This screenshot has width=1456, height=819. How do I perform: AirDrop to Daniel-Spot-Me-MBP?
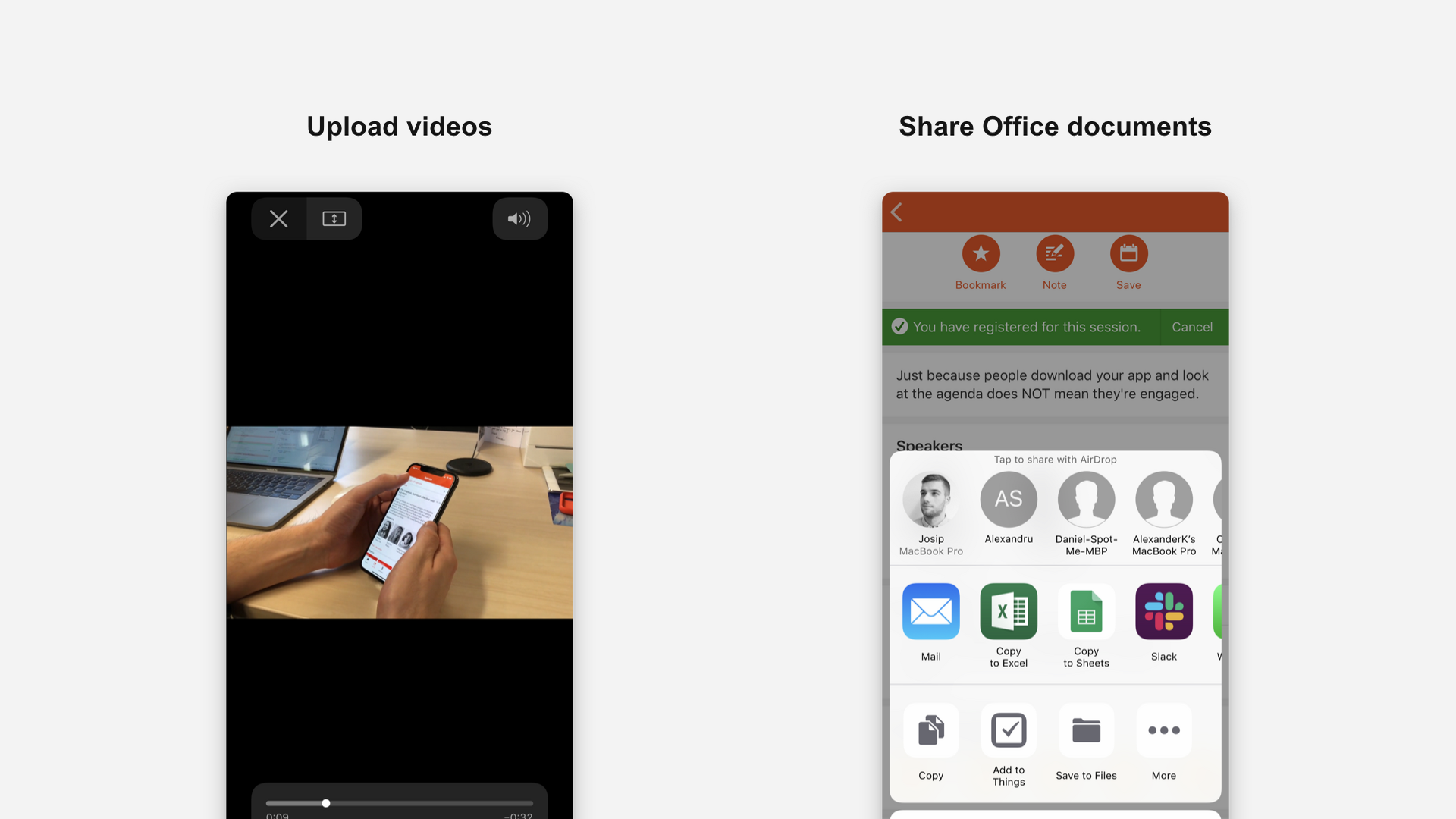[1086, 500]
